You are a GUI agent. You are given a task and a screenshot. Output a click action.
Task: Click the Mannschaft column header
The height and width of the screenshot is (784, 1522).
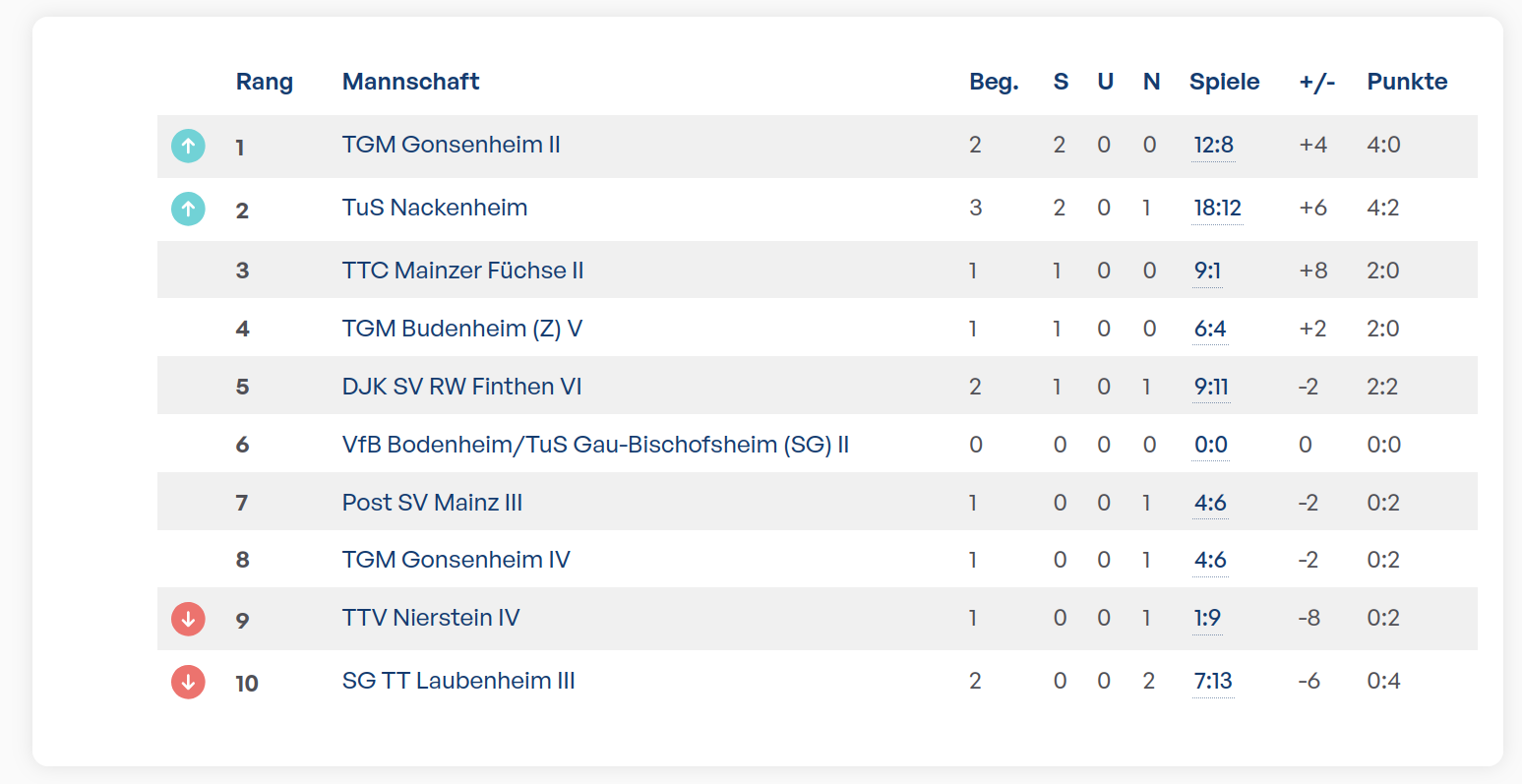click(x=410, y=82)
